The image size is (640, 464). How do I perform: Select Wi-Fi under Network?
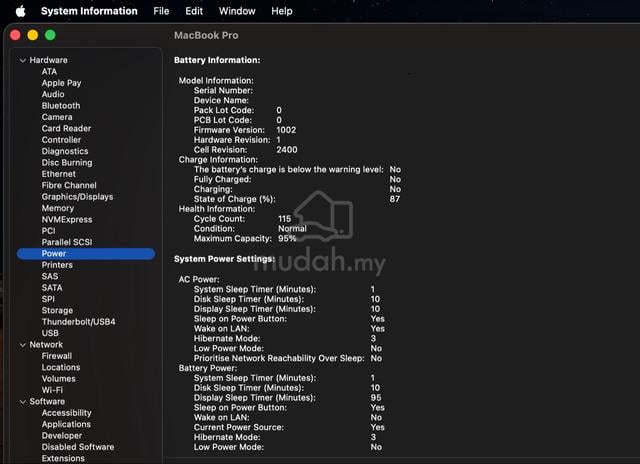[x=52, y=390]
